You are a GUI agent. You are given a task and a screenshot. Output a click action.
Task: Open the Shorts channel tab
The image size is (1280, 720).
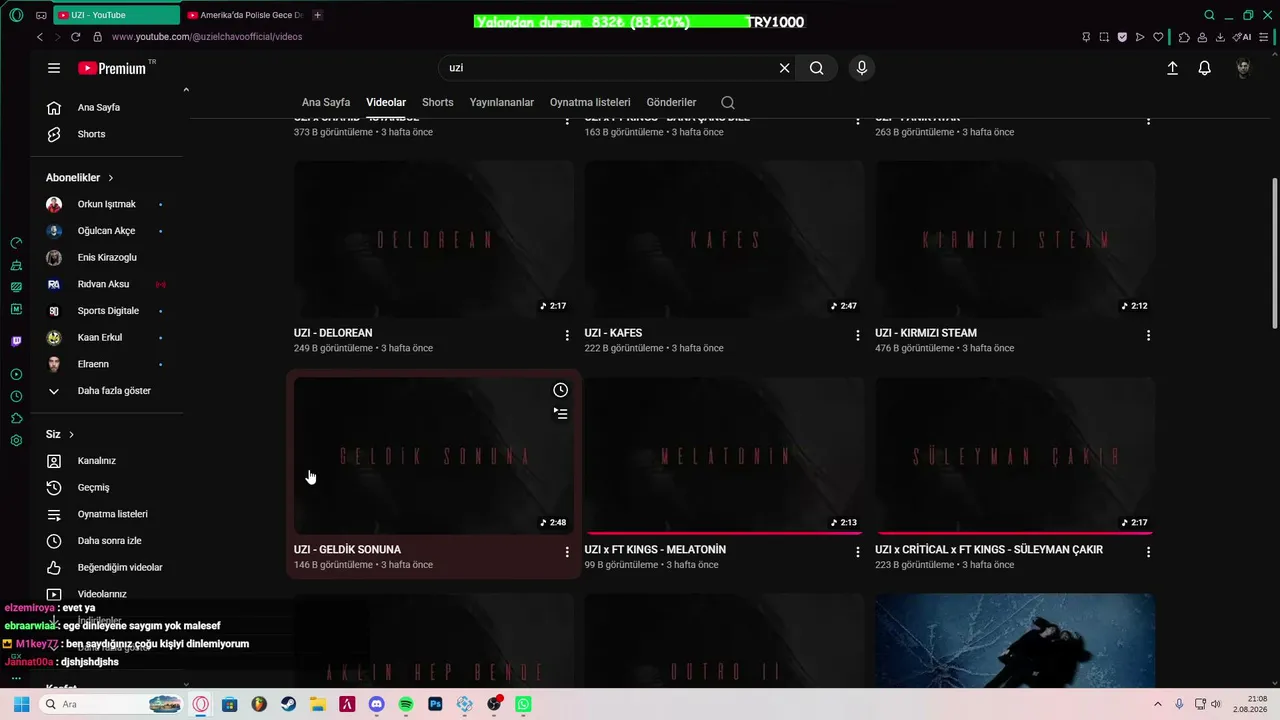(438, 102)
